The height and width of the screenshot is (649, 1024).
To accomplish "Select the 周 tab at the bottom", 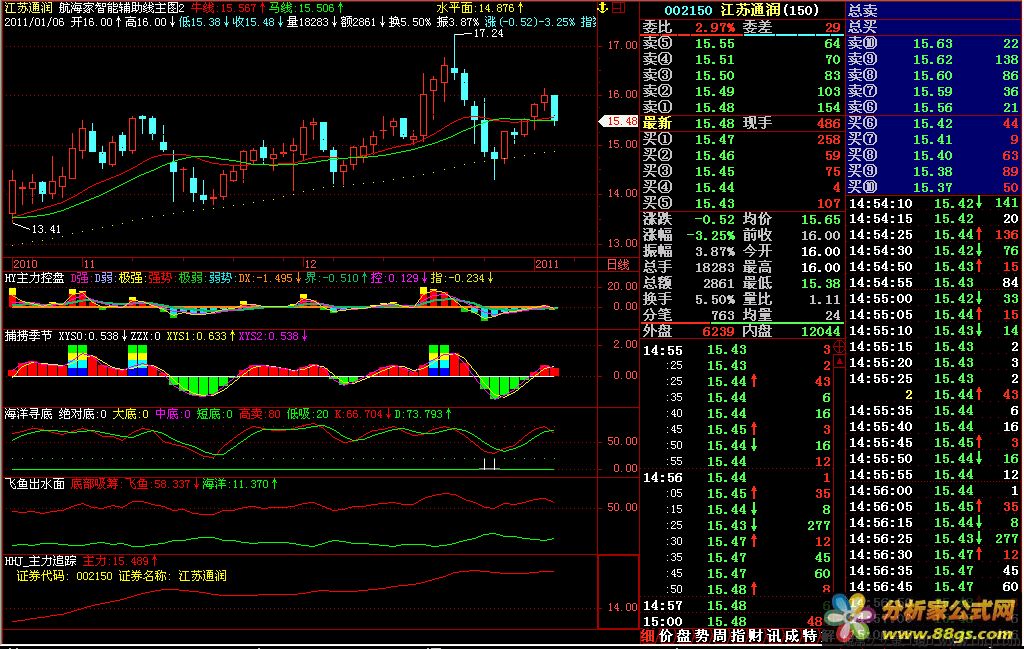I will (720, 635).
